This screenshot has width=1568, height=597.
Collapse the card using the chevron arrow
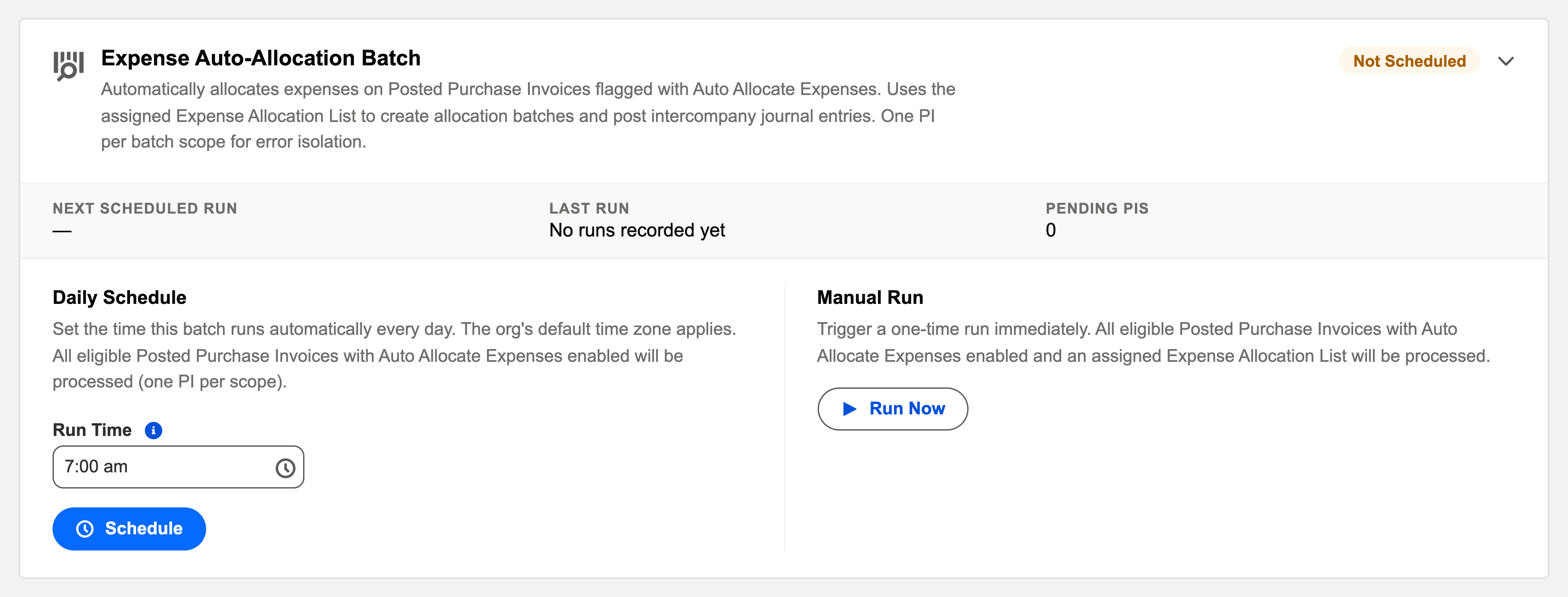pyautogui.click(x=1505, y=61)
